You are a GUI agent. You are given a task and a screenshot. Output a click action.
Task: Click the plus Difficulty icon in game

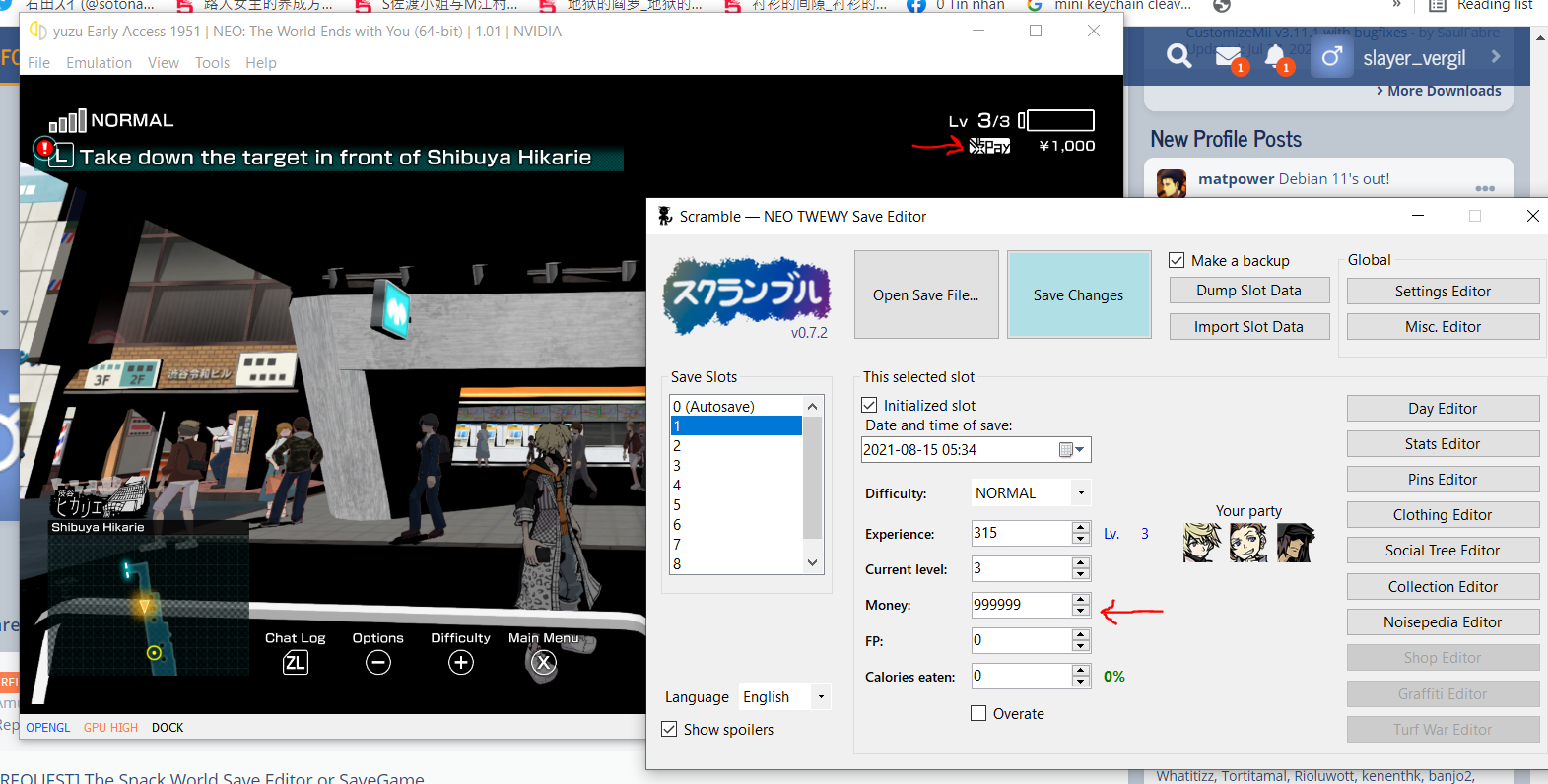[461, 663]
